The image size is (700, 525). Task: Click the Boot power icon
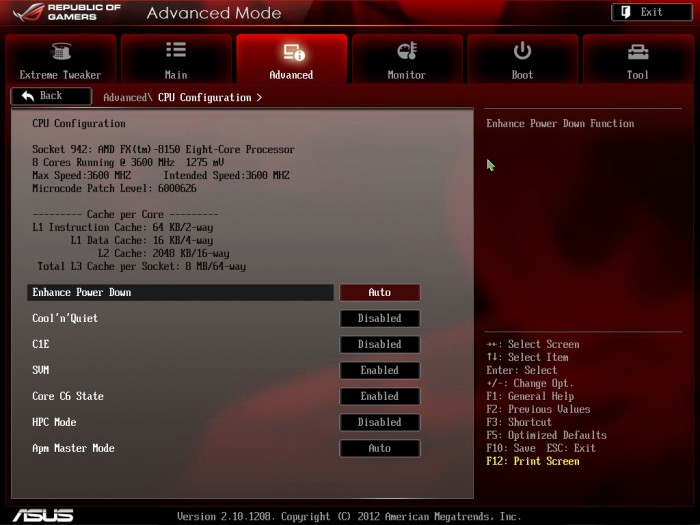click(522, 50)
